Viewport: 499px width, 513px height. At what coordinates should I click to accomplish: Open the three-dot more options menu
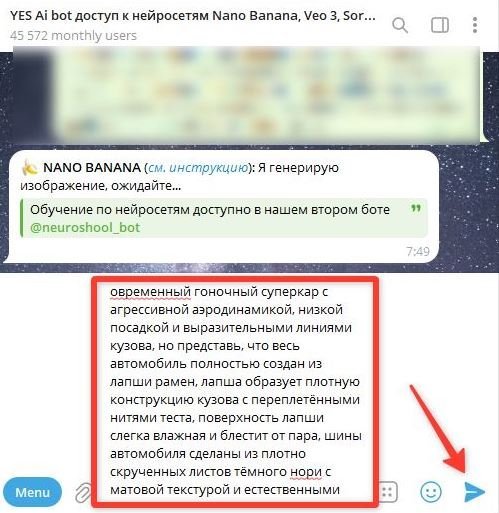tap(475, 25)
